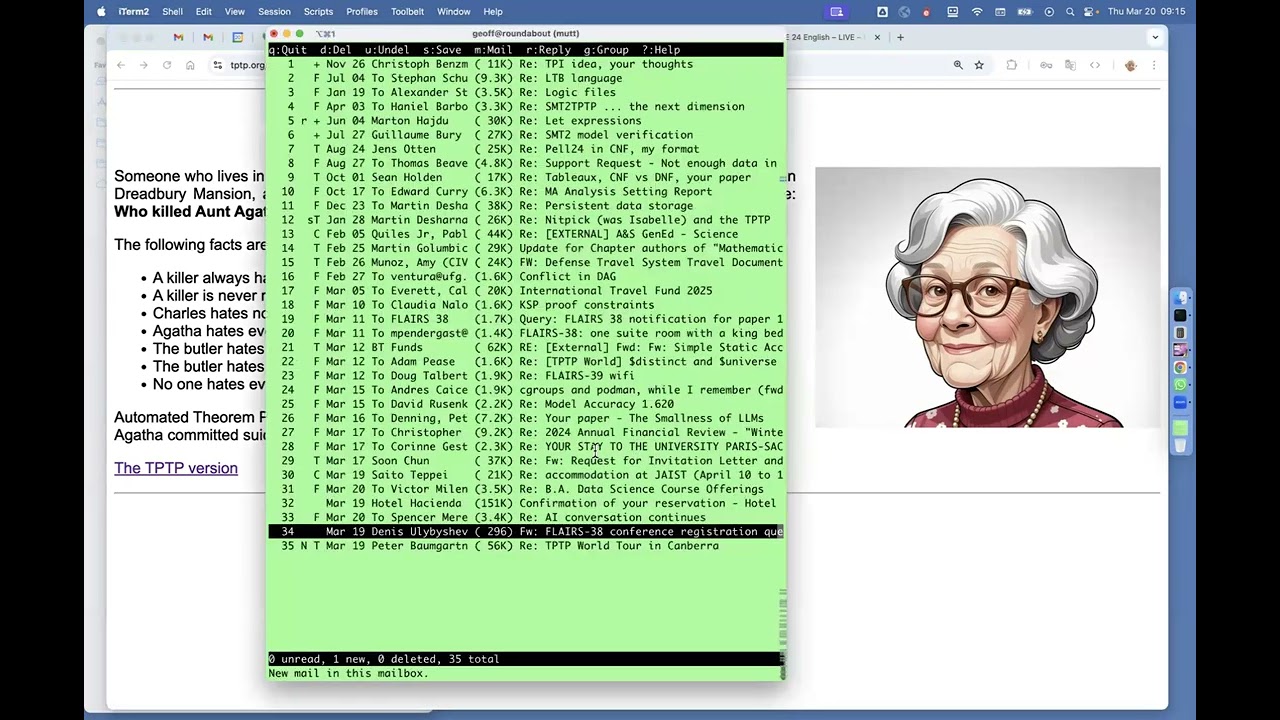
Task: Open the browser three-dot menu
Action: tap(1153, 65)
